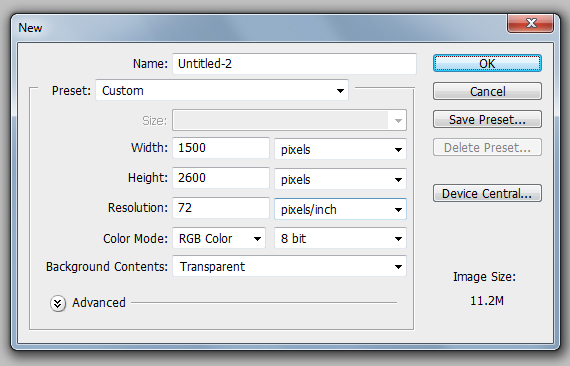Open the Preset dropdown showing Custom
This screenshot has height=366, width=570.
(222, 90)
